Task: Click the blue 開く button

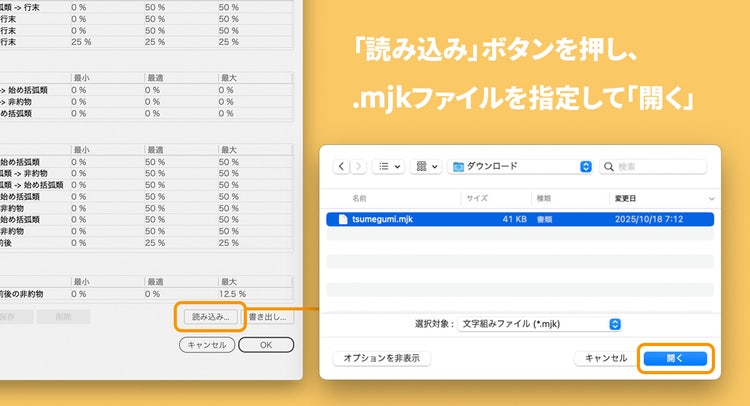Action: (x=675, y=358)
